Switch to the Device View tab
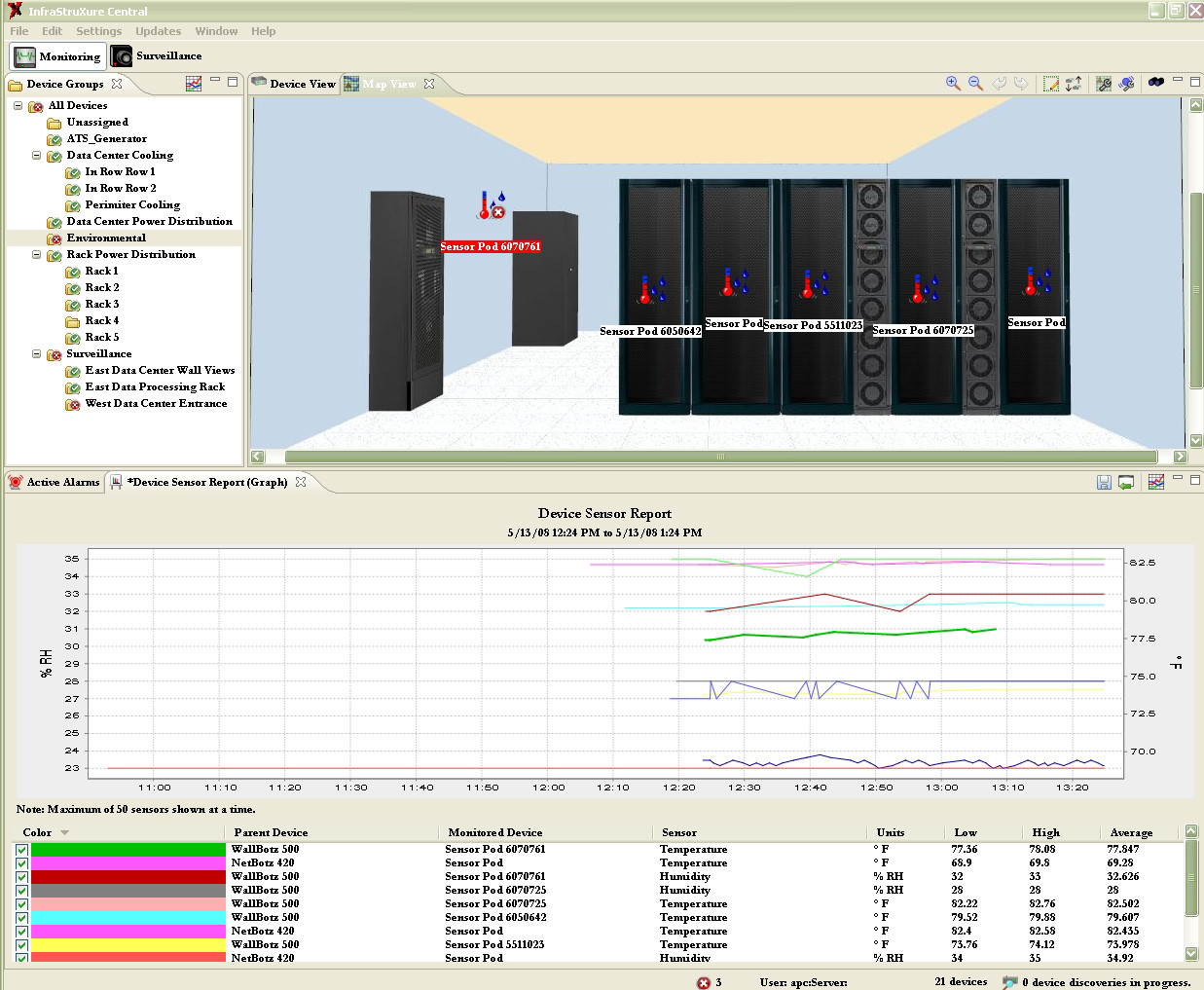This screenshot has width=1204, height=990. click(294, 84)
